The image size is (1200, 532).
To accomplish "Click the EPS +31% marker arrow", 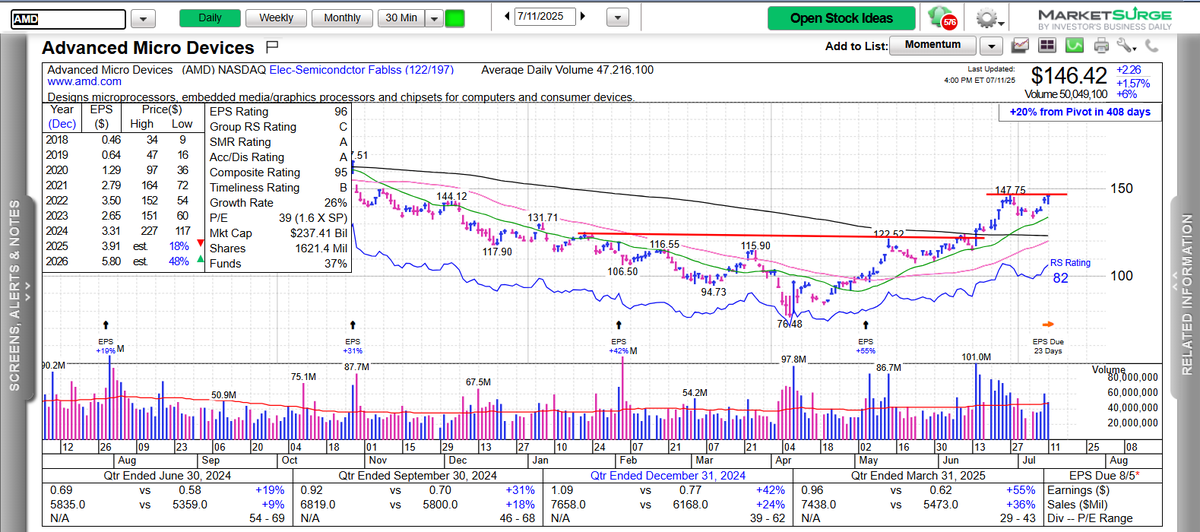I will (353, 325).
